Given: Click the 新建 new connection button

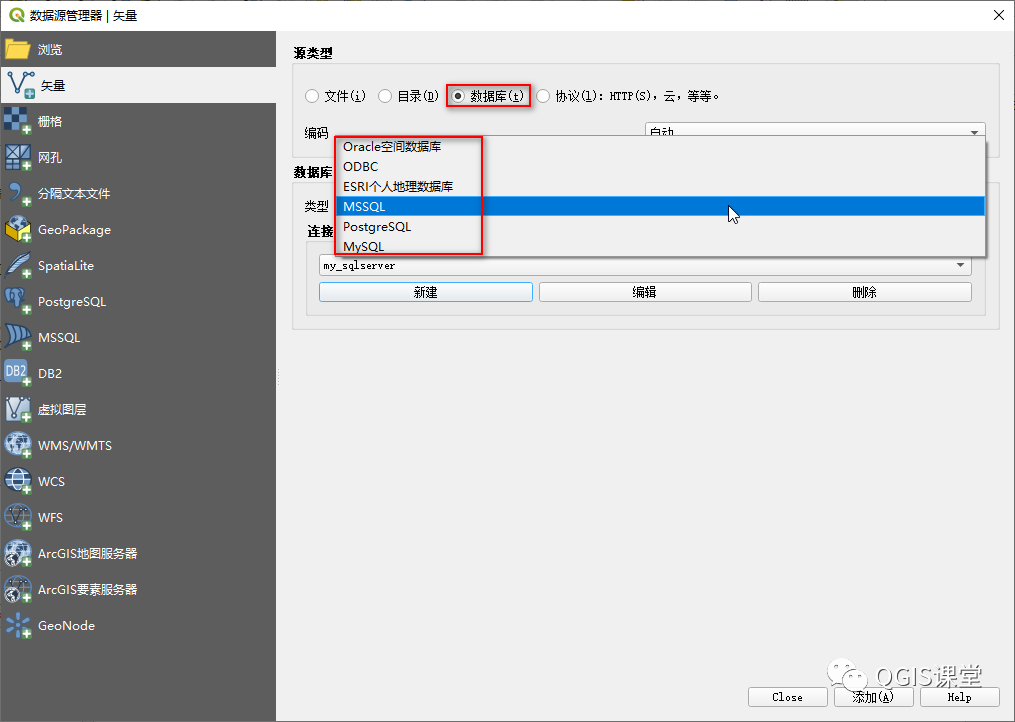Looking at the screenshot, I should [x=426, y=292].
